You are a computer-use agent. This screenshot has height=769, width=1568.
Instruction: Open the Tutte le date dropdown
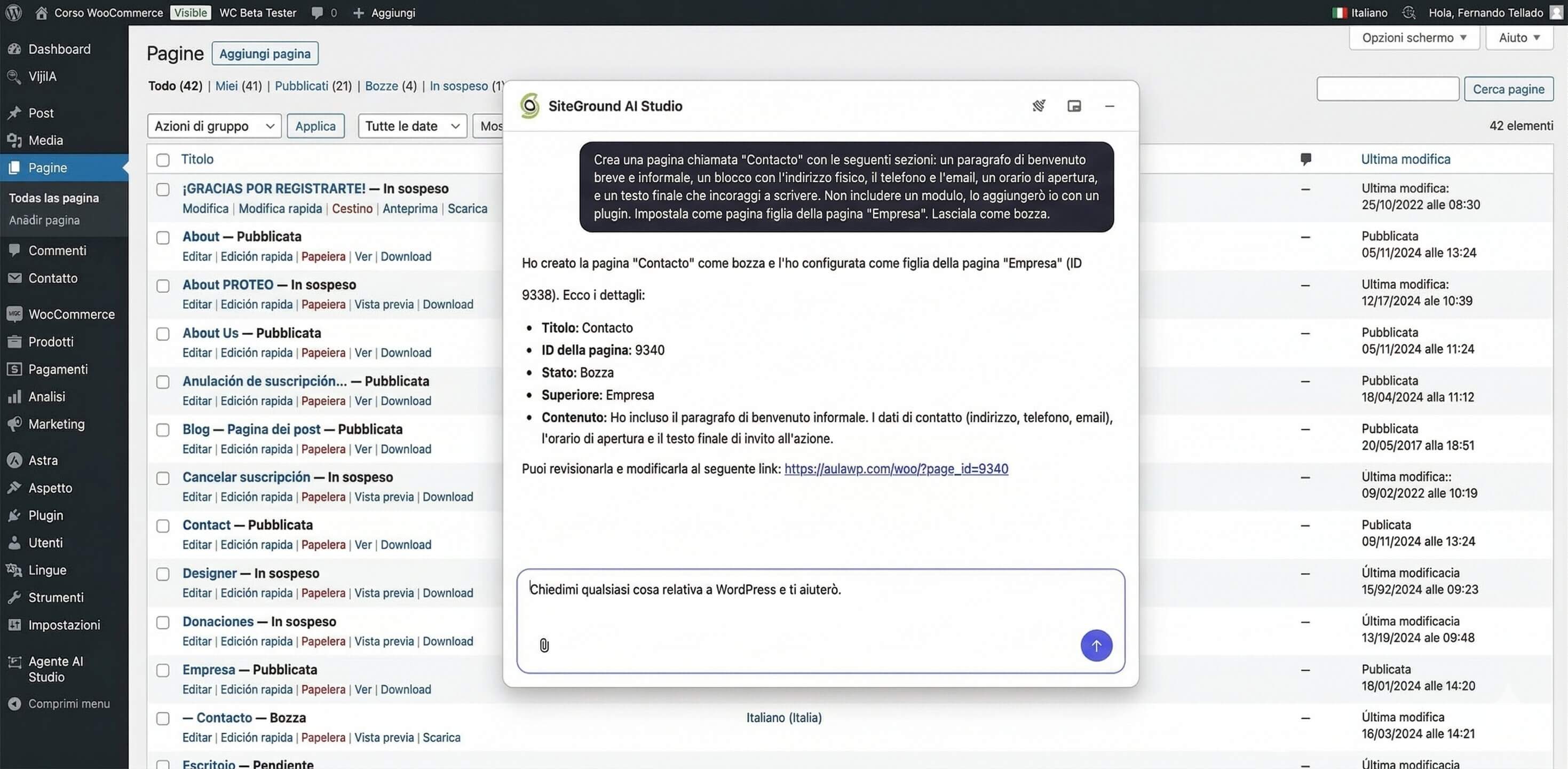pos(411,126)
